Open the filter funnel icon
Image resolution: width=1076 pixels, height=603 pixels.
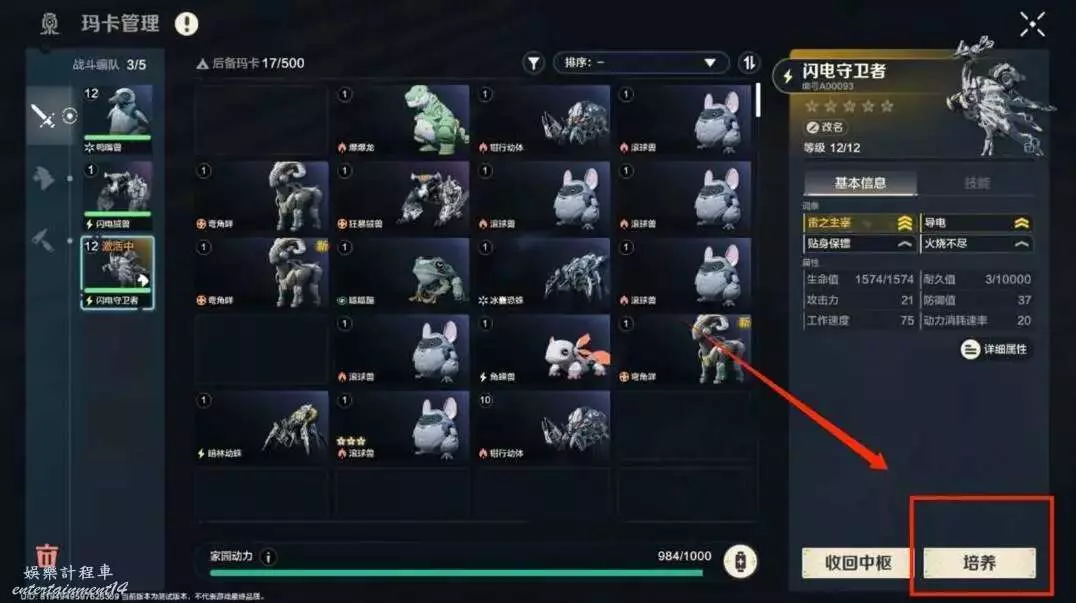point(533,63)
